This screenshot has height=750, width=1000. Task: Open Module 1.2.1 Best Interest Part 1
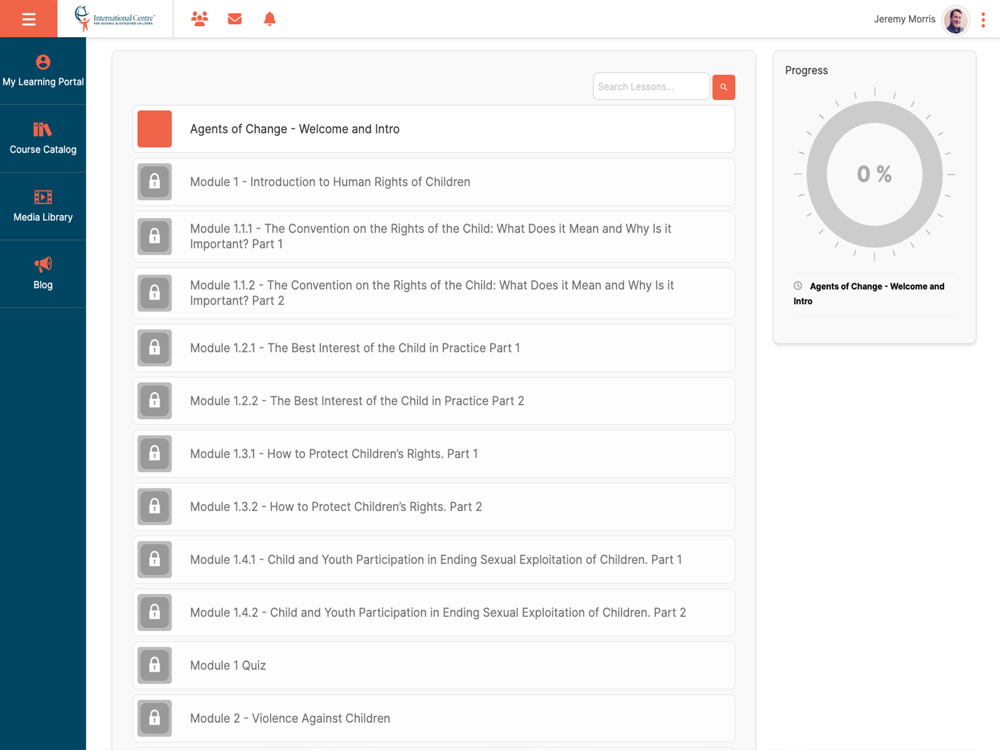pos(434,348)
